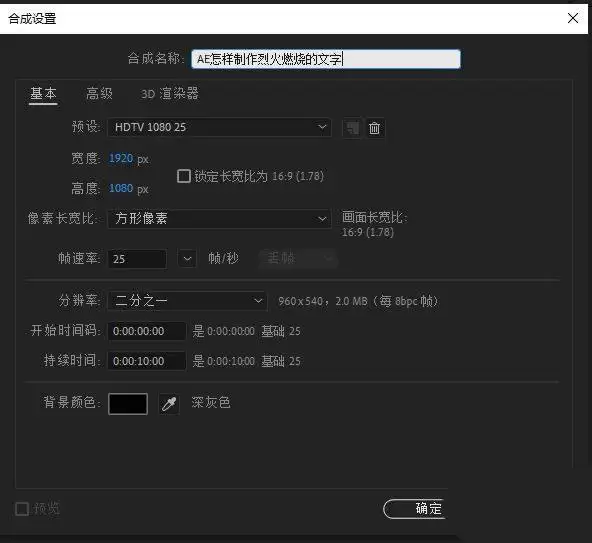Select the background color eyedropper tool
This screenshot has height=543, width=592.
[169, 404]
